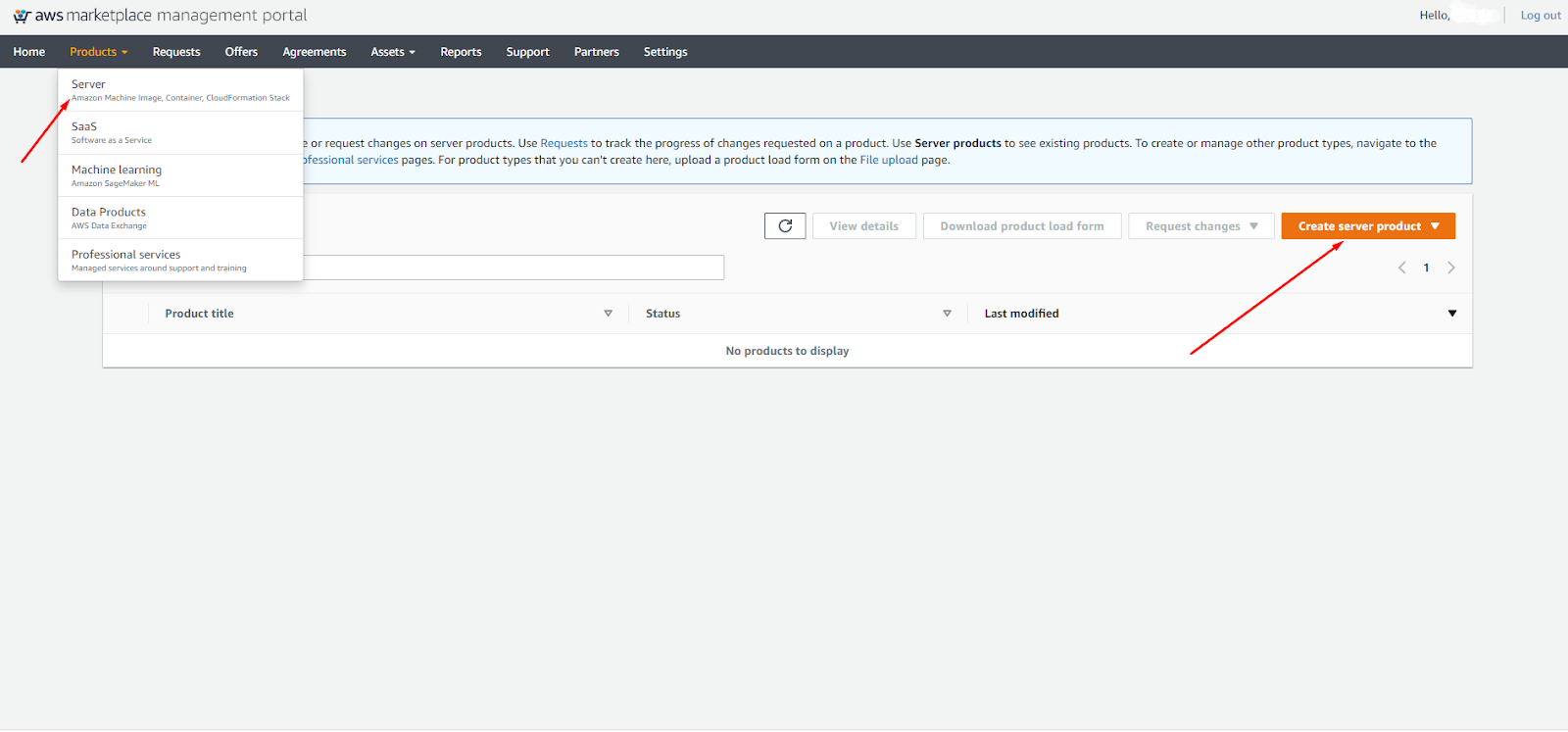The image size is (1568, 732).
Task: Open the Reports navigation item
Action: 461,52
